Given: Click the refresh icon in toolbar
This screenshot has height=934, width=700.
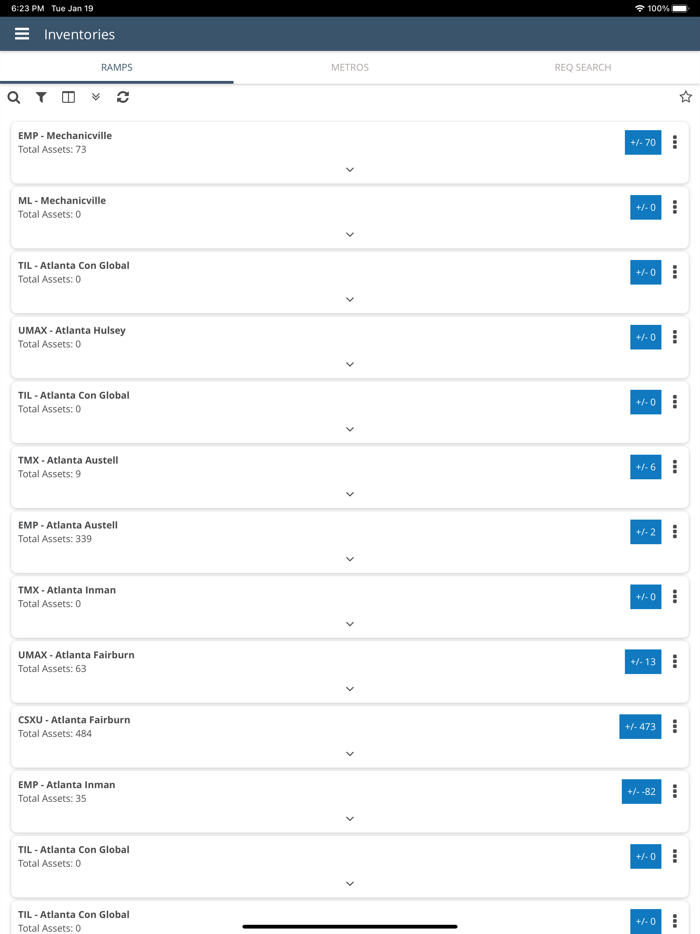Looking at the screenshot, I should coord(123,97).
